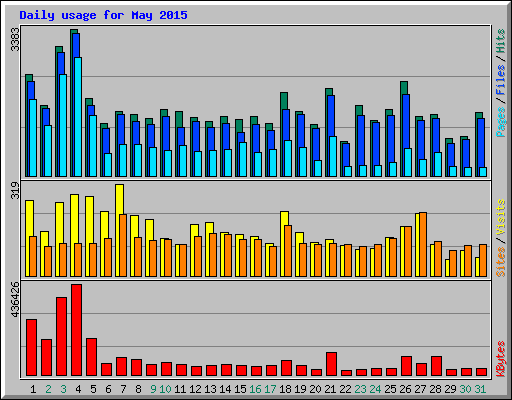Image resolution: width=512 pixels, height=400 pixels.
Task: Click day 28 on the x-axis
Action: click(435, 389)
